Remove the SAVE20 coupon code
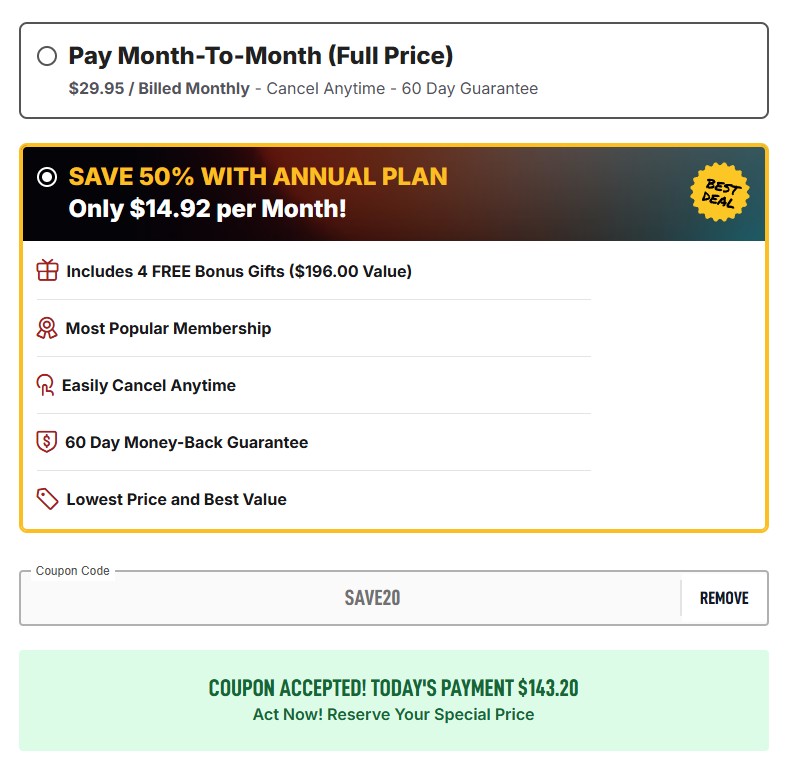This screenshot has height=759, width=785. [x=724, y=598]
